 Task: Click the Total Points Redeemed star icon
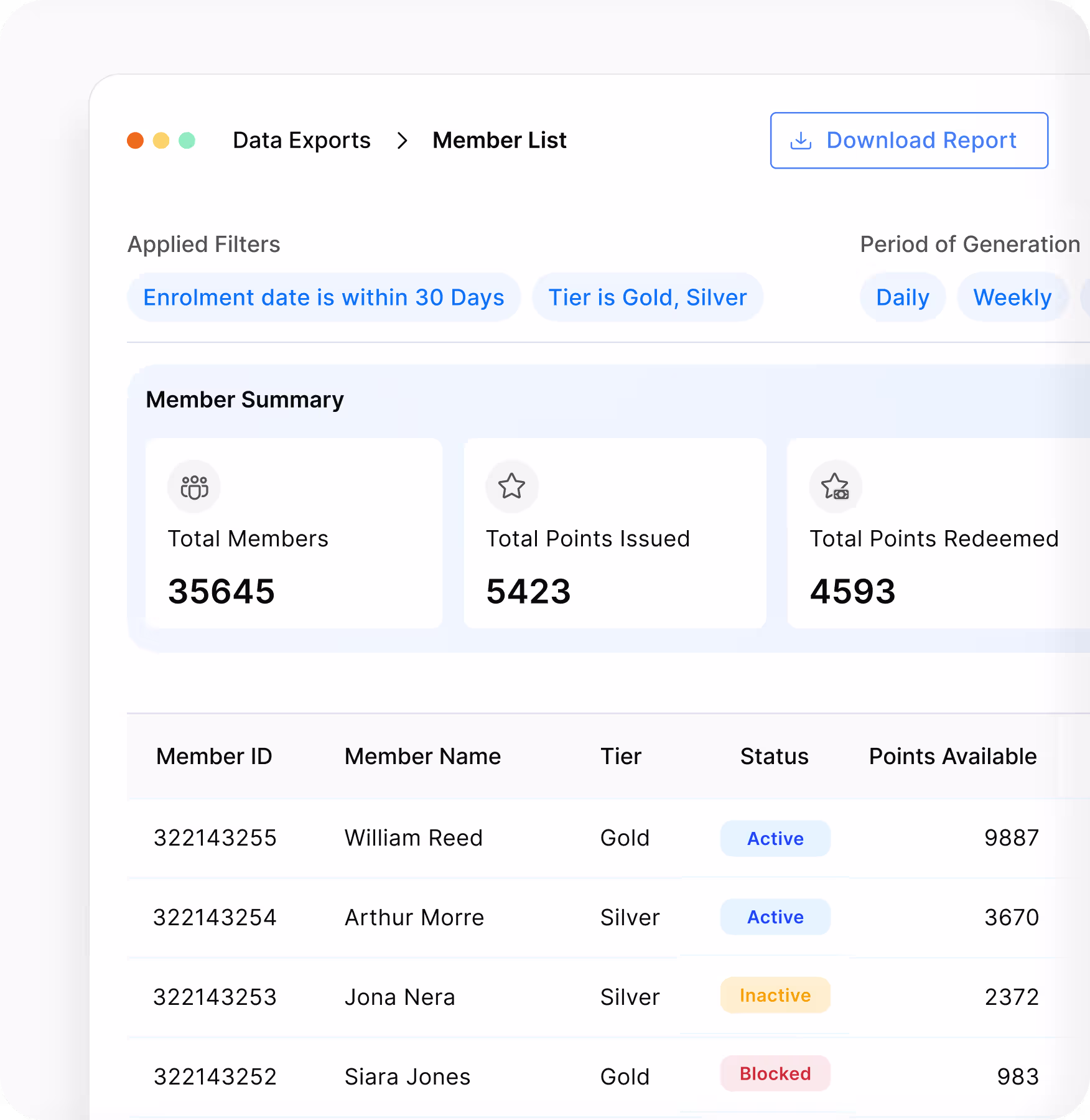click(836, 487)
